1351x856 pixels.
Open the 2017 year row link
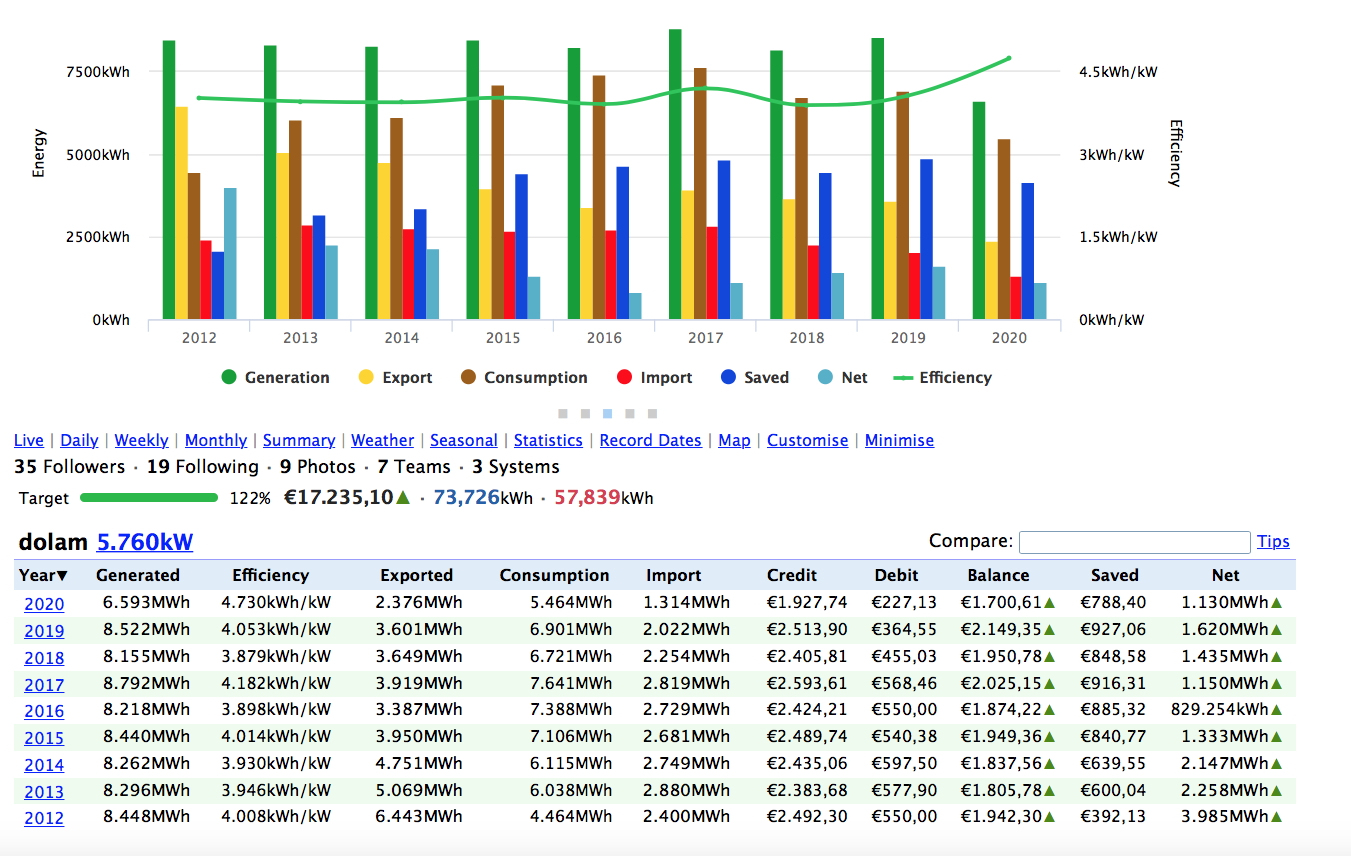pyautogui.click(x=44, y=685)
